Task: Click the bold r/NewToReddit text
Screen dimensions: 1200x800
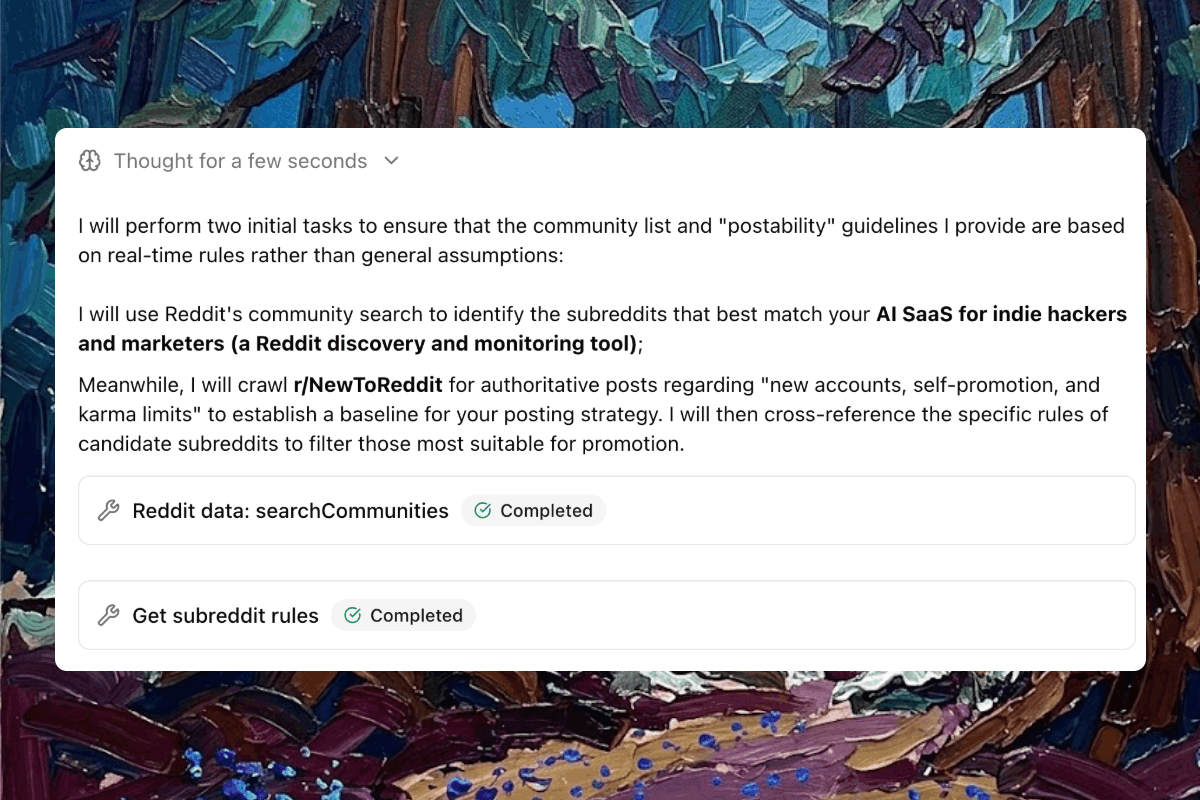Action: coord(368,385)
